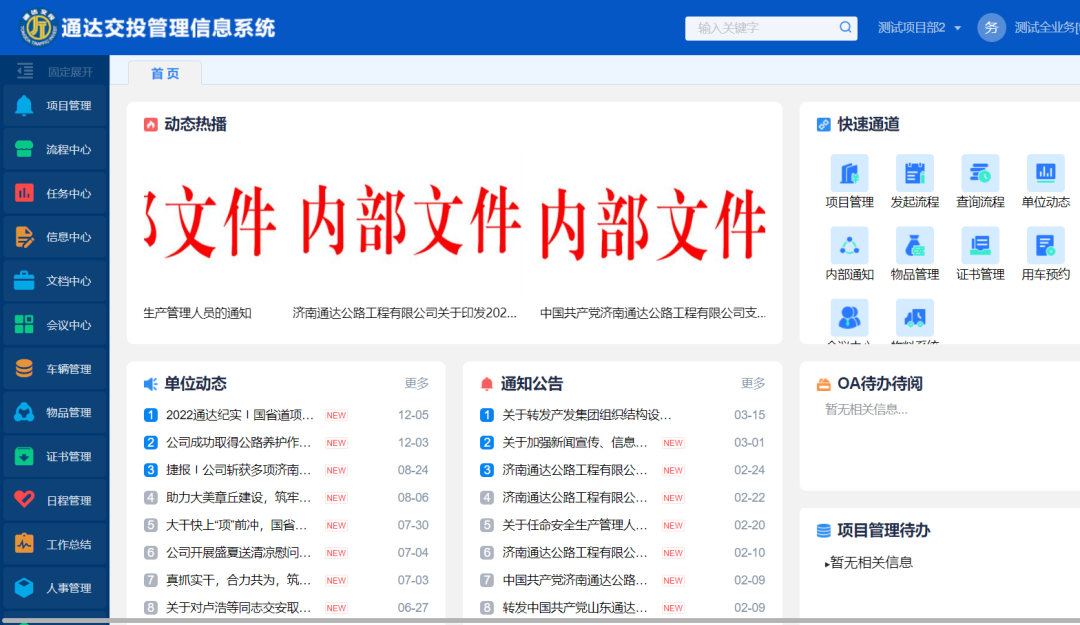Image resolution: width=1080 pixels, height=625 pixels.
Task: Go to 工作总结 in the sidebar
Action: [x=54, y=545]
